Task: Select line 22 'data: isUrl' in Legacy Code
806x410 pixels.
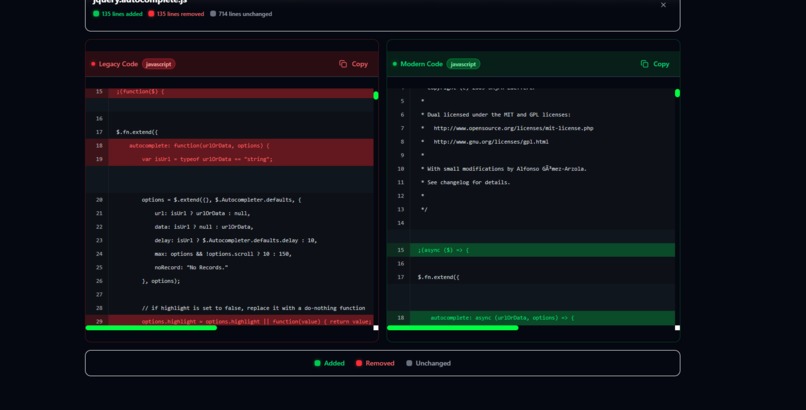Action: (229, 227)
